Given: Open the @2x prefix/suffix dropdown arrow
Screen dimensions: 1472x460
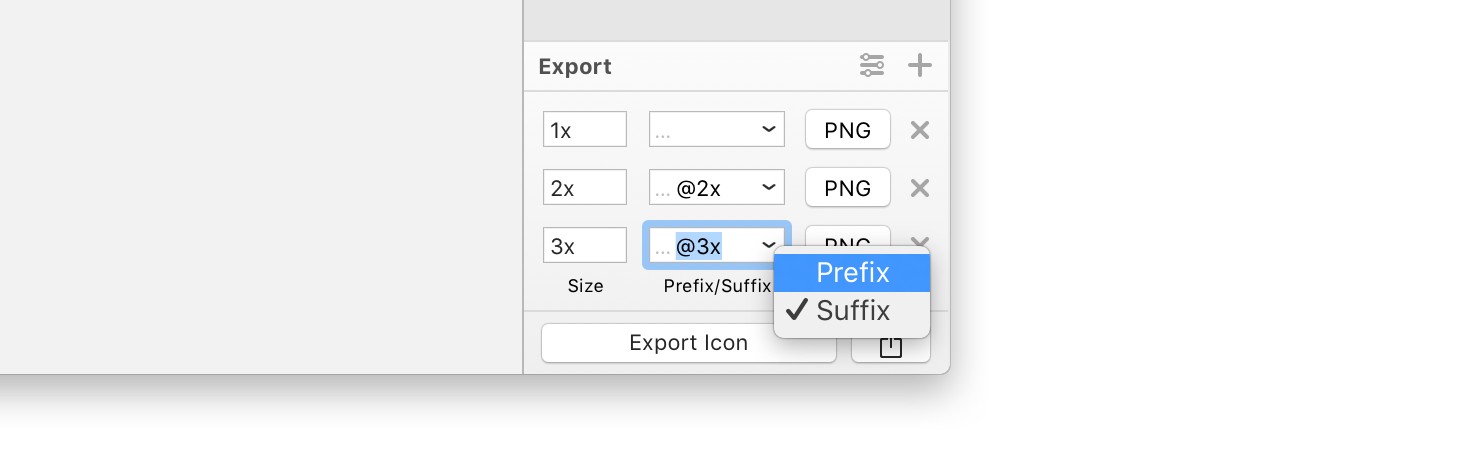Looking at the screenshot, I should [x=768, y=188].
